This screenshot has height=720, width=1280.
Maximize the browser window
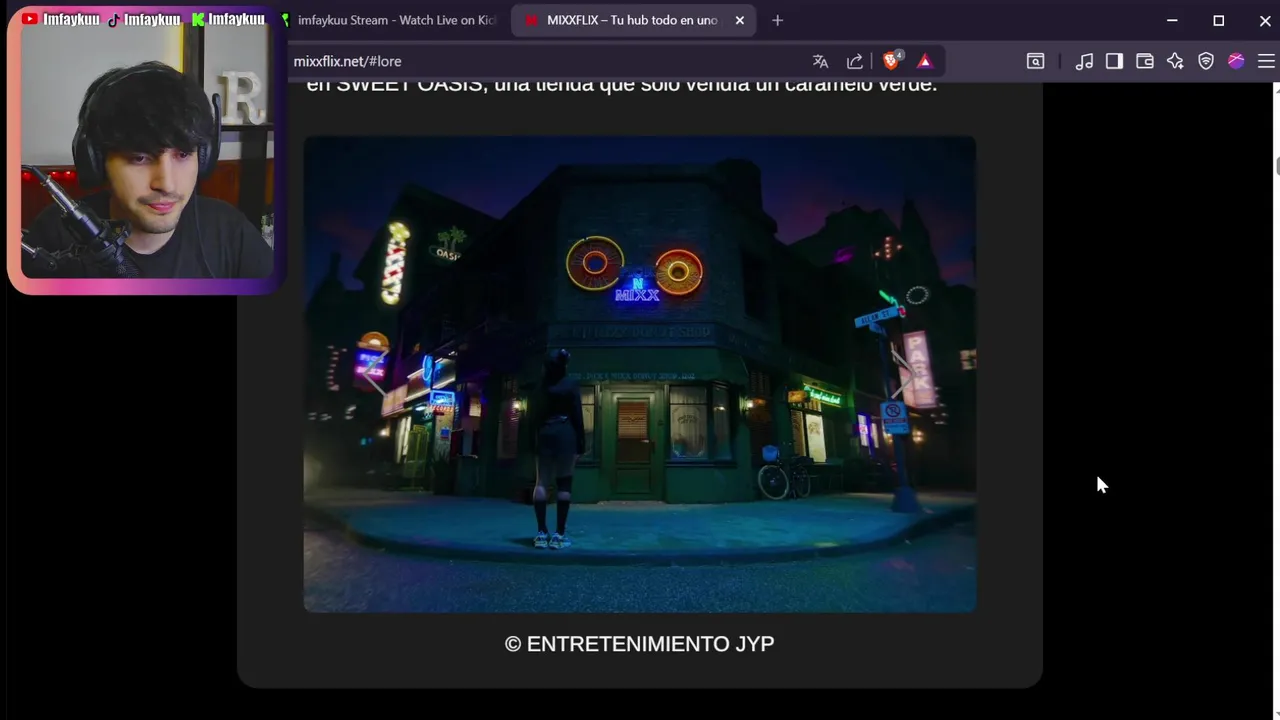(x=1218, y=20)
